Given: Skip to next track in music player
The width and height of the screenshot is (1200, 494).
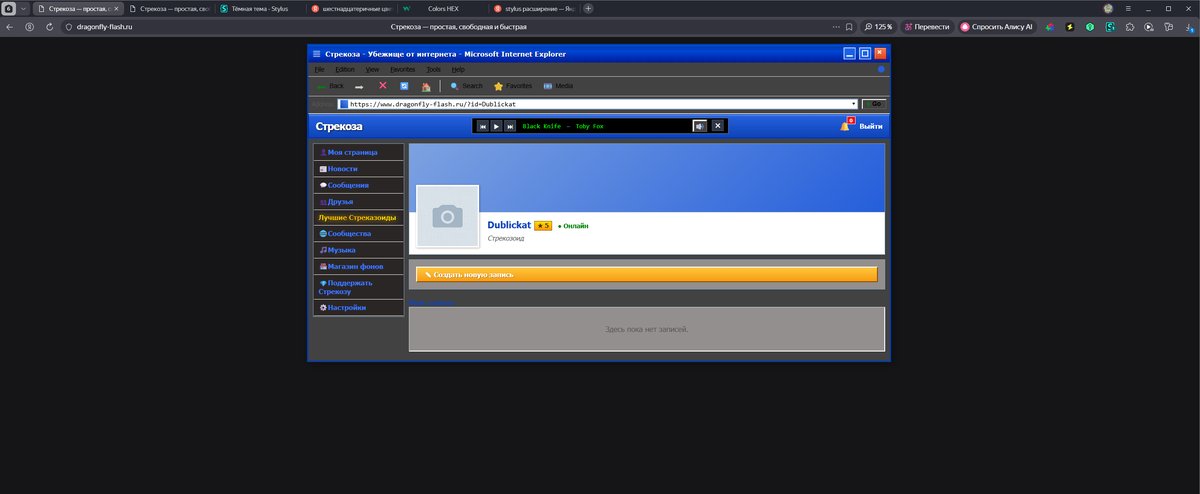Looking at the screenshot, I should (x=510, y=126).
